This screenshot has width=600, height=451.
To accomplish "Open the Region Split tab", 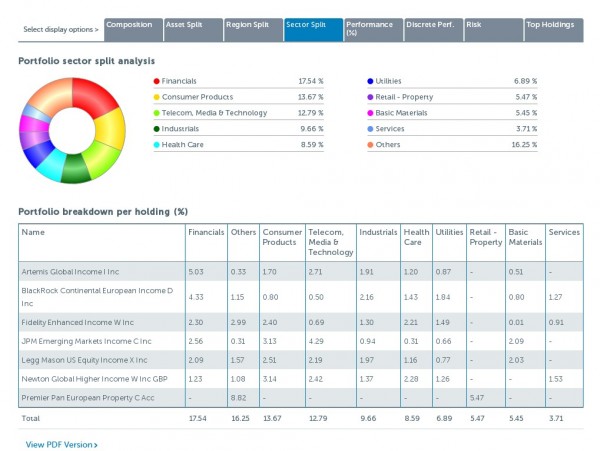I will tap(253, 29).
